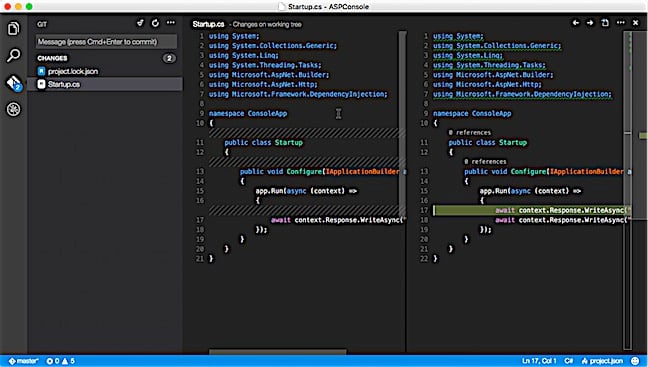Change the C# language mode in the status bar

click(x=569, y=361)
